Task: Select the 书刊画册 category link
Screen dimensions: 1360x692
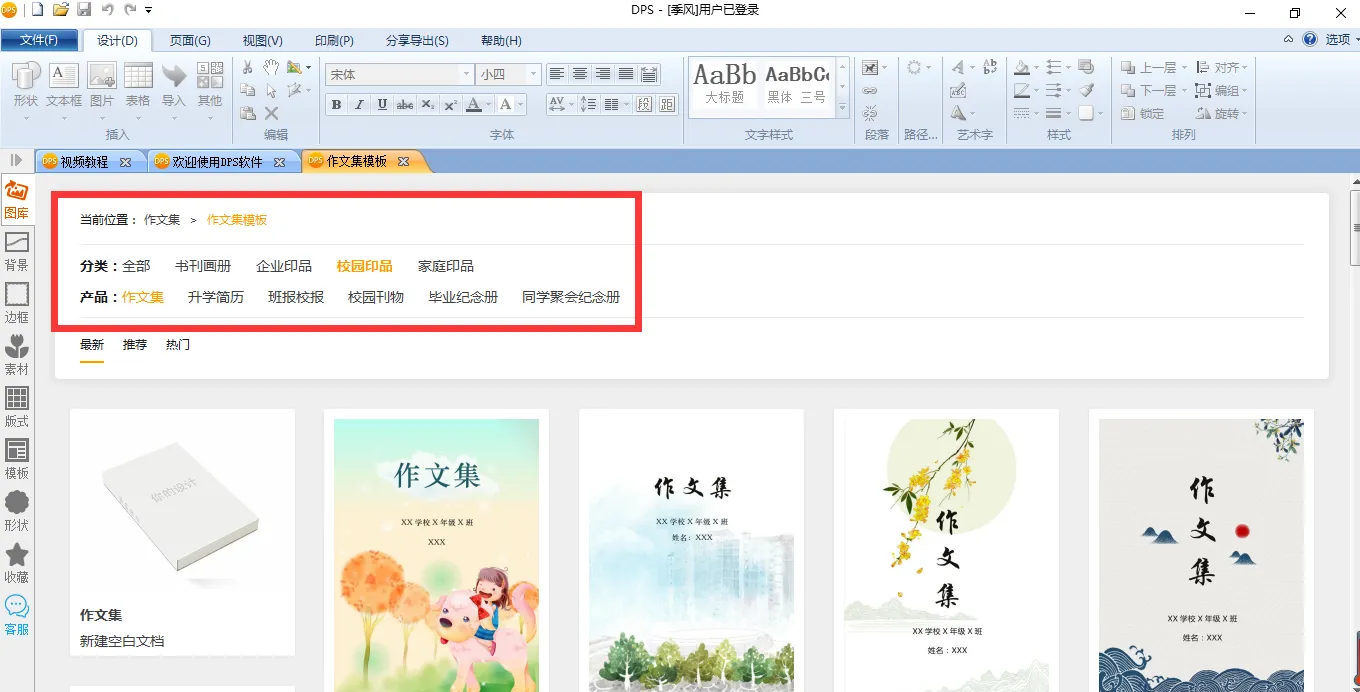Action: pyautogui.click(x=202, y=266)
